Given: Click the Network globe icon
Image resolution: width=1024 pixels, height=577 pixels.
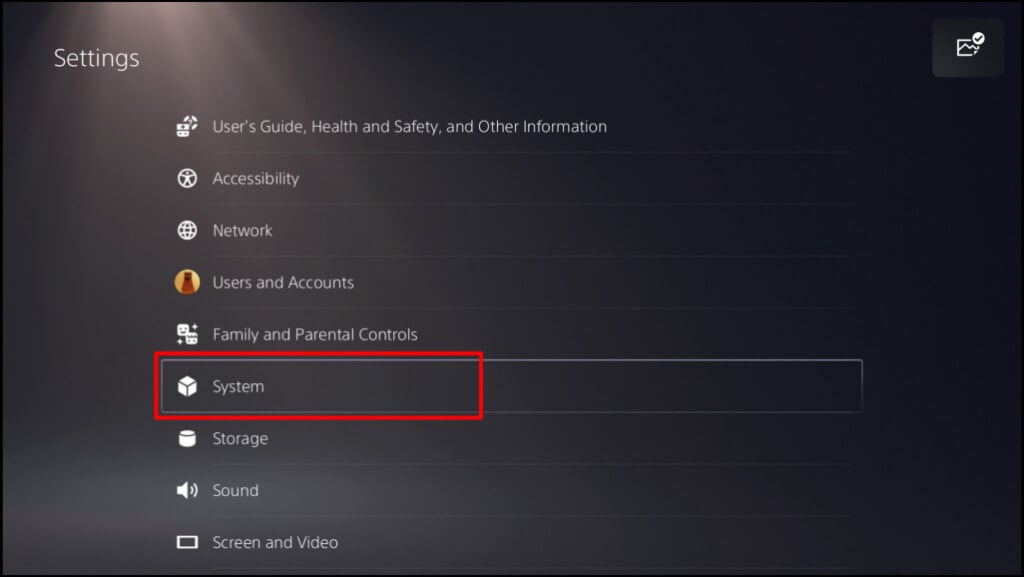Looking at the screenshot, I should 187,231.
